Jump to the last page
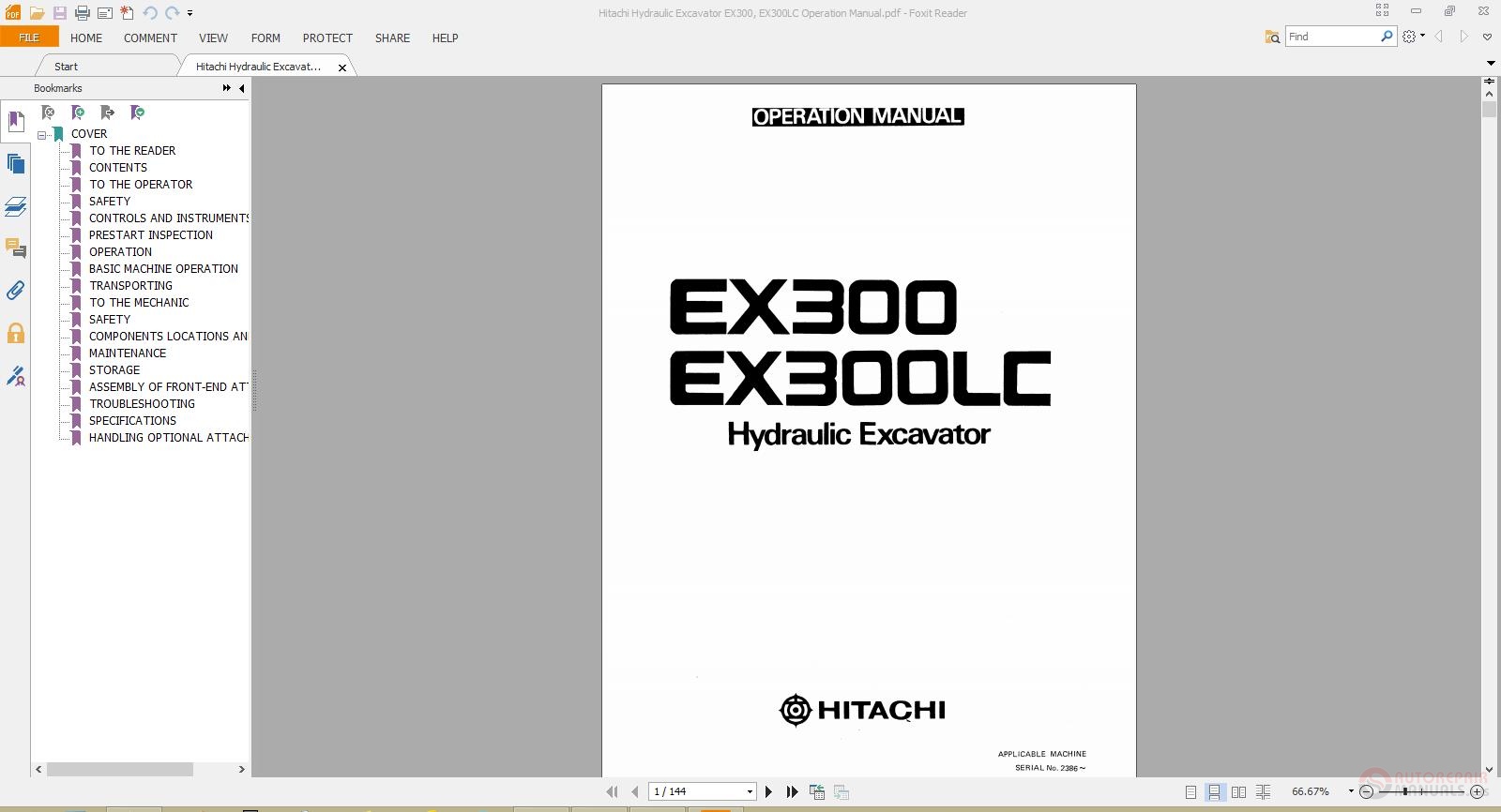The width and height of the screenshot is (1501, 812). tap(793, 792)
